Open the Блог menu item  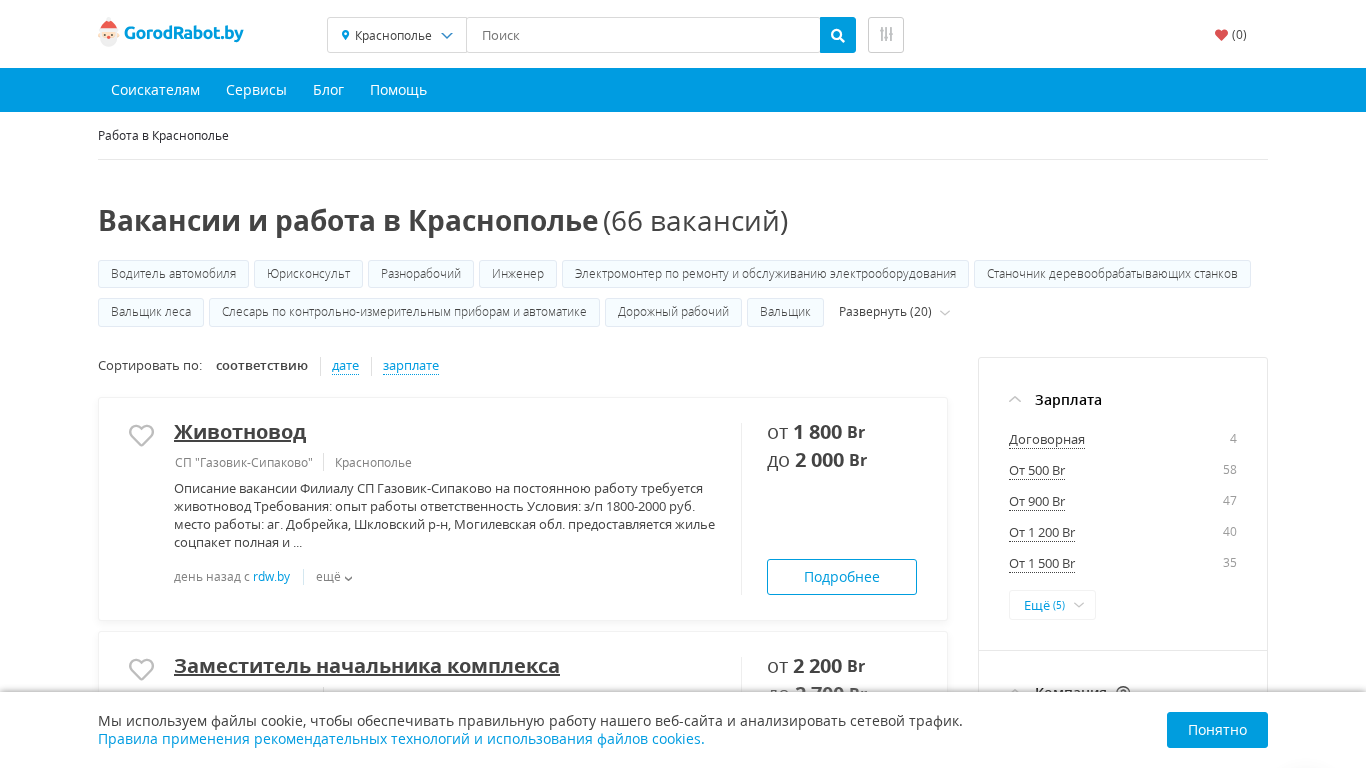pyautogui.click(x=328, y=90)
